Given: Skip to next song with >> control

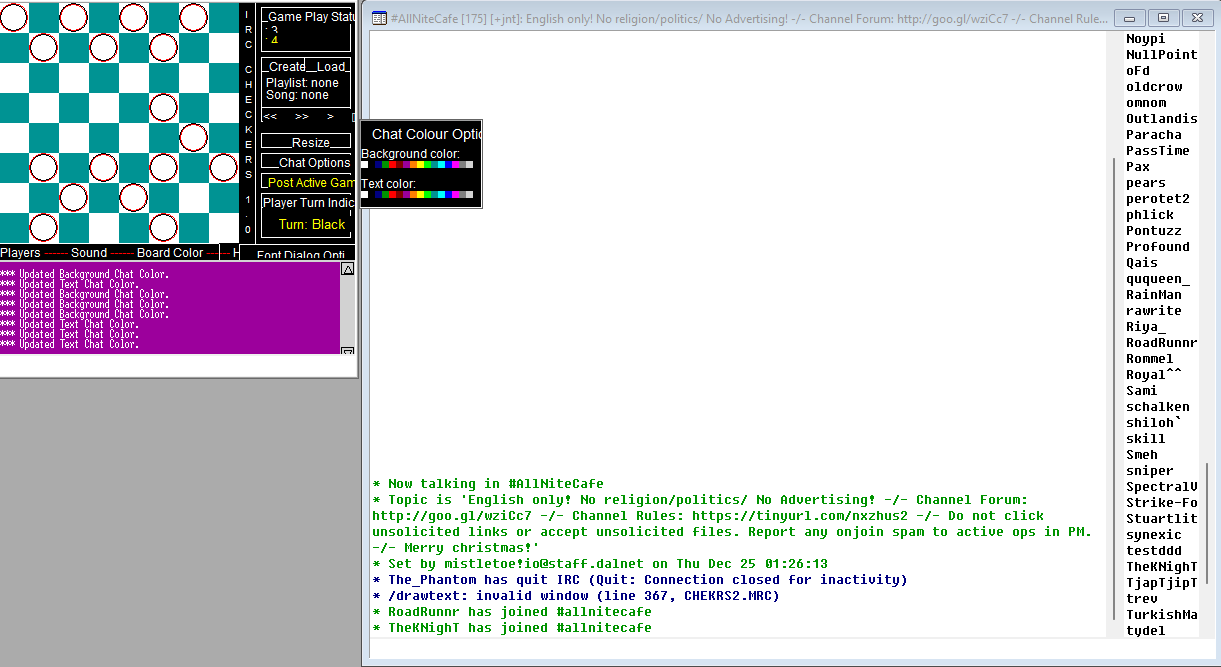Looking at the screenshot, I should (302, 117).
